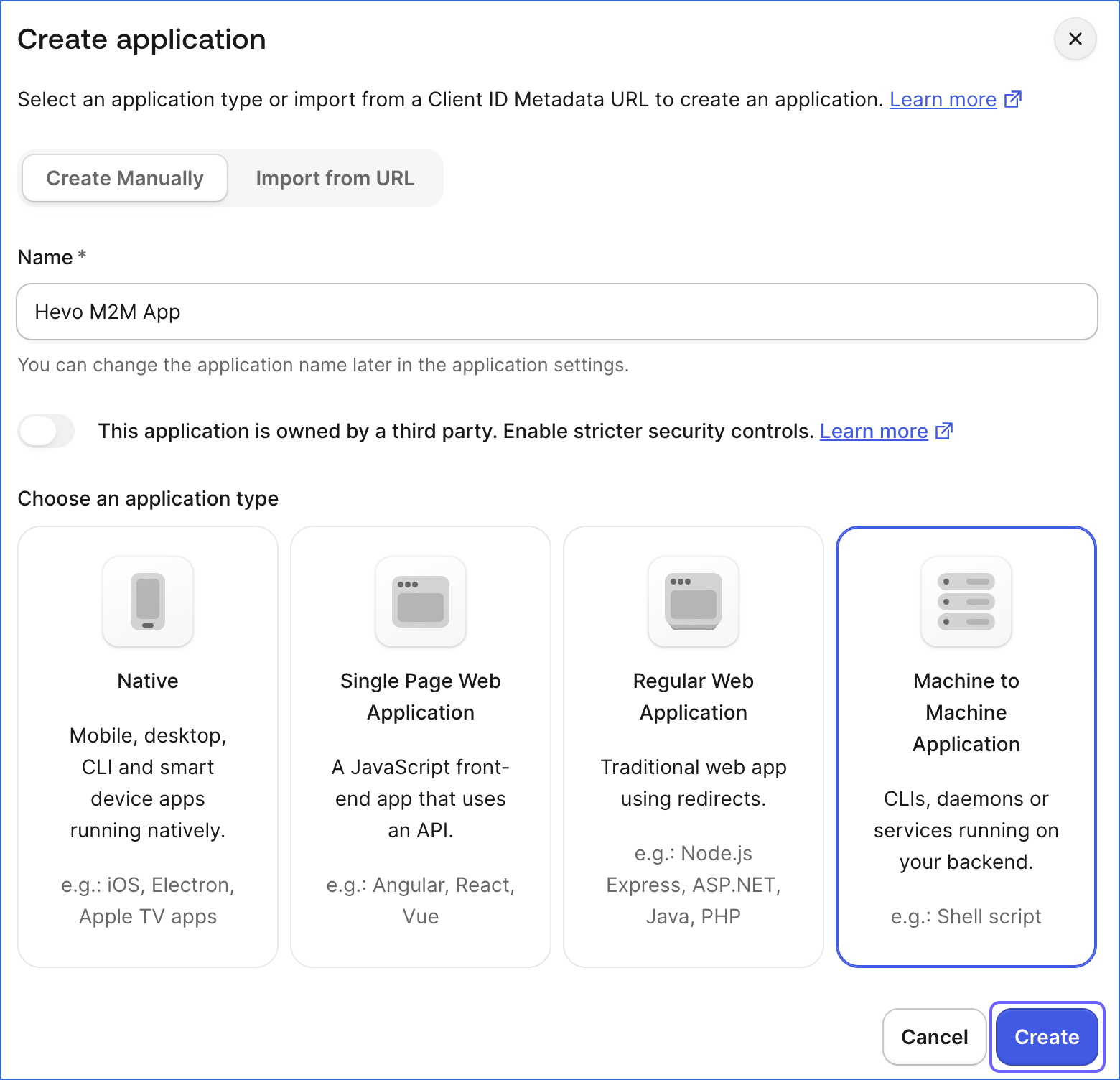Focus the Name input field
Screen dimensions: 1120x1080
coord(557,312)
